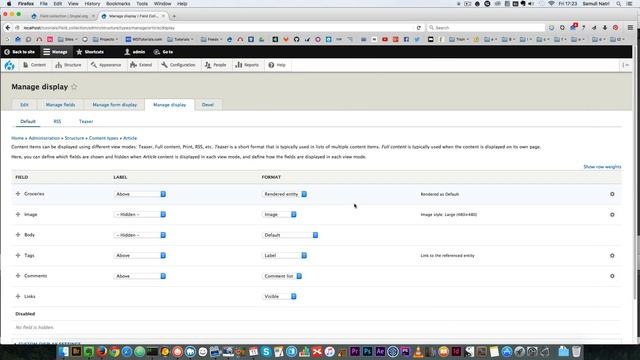Select the RSS view mode tab
The image size is (640, 360).
click(57, 121)
